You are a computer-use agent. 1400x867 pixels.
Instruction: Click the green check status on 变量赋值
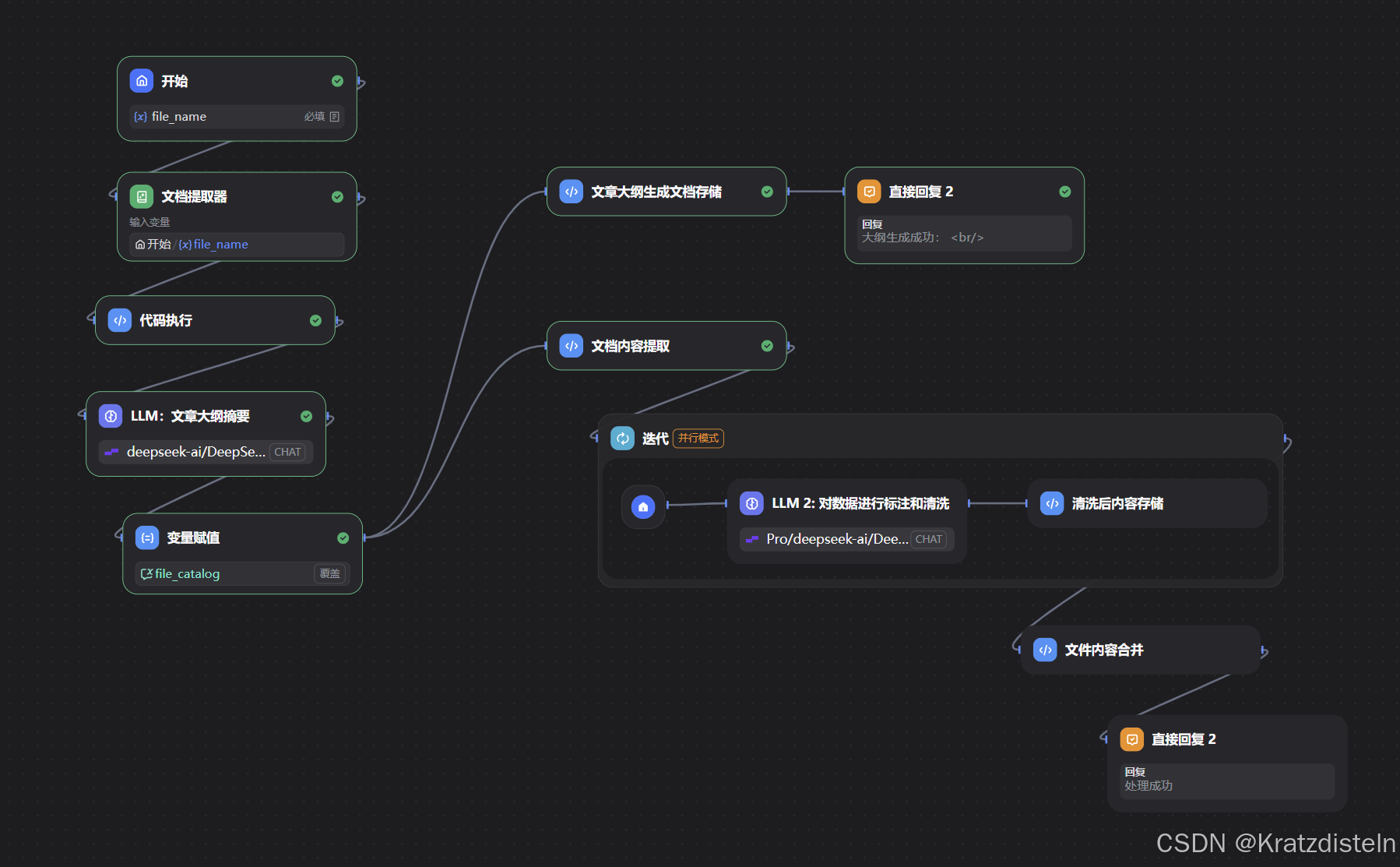tap(343, 537)
